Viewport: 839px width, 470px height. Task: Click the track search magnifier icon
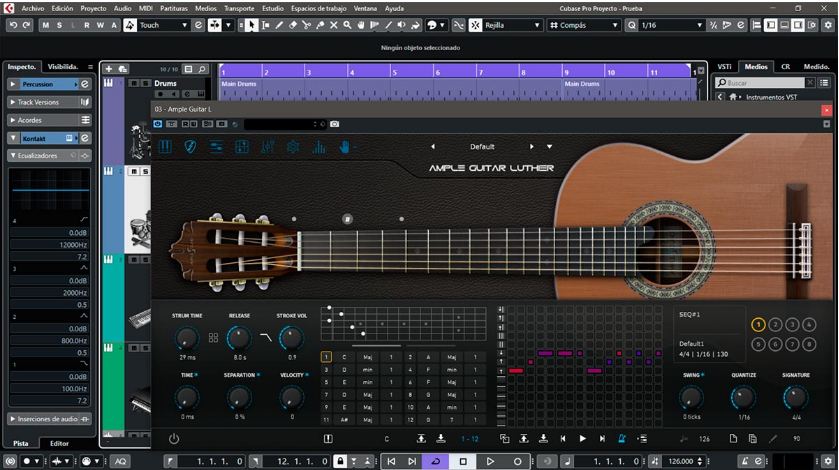click(x=202, y=69)
